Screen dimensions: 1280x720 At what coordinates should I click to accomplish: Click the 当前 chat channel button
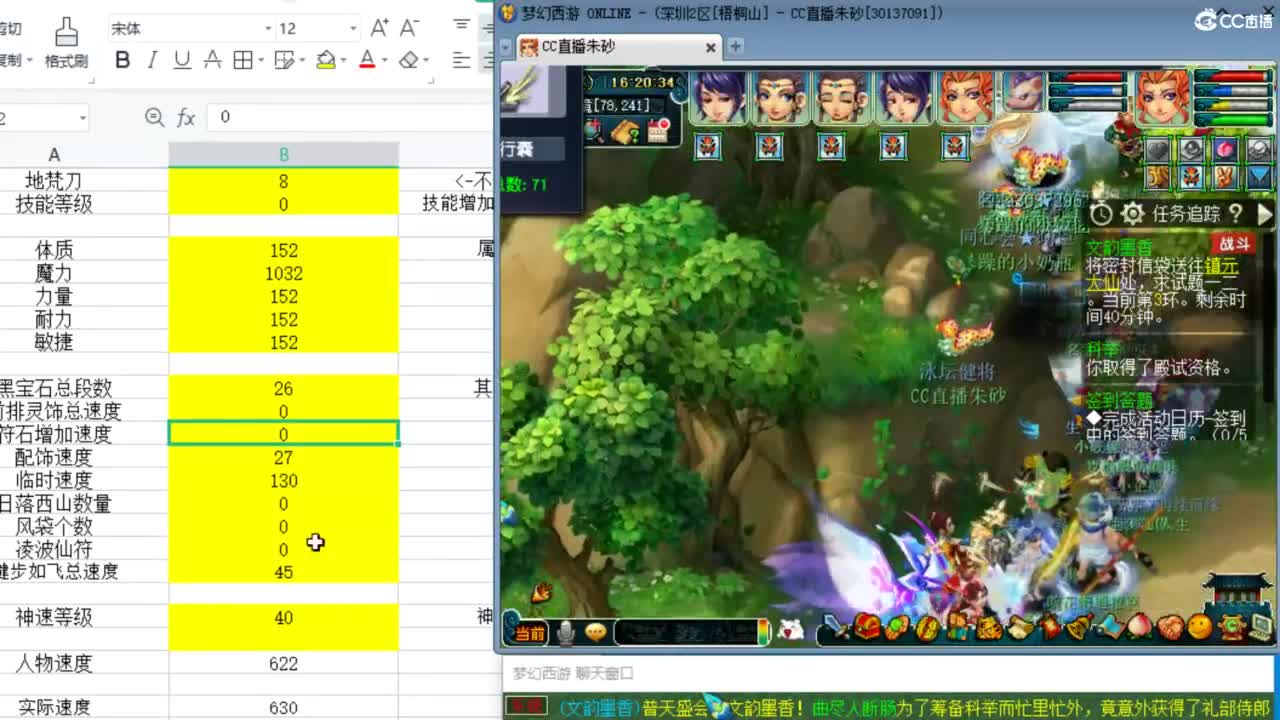coord(529,633)
